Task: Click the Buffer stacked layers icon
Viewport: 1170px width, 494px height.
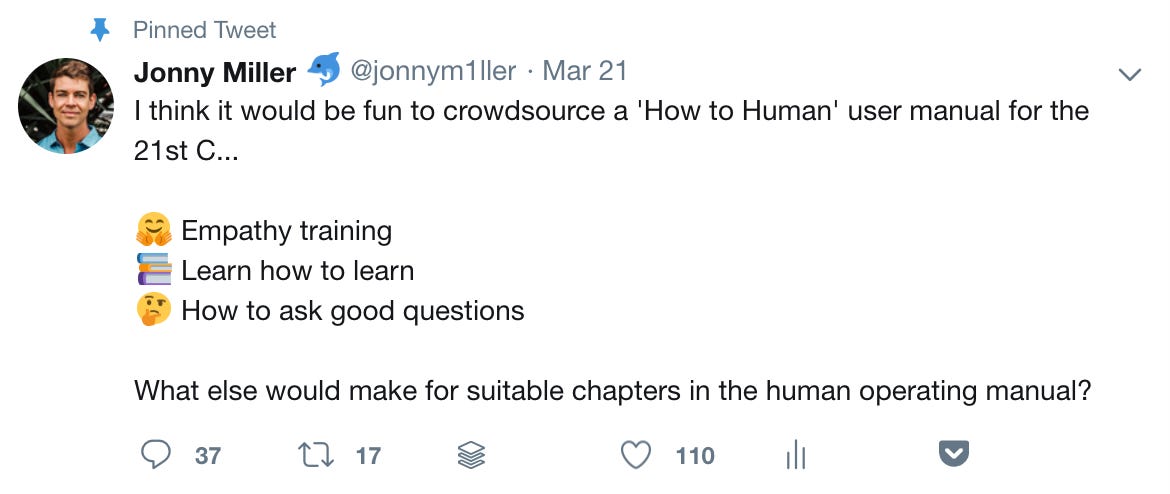Action: point(471,454)
